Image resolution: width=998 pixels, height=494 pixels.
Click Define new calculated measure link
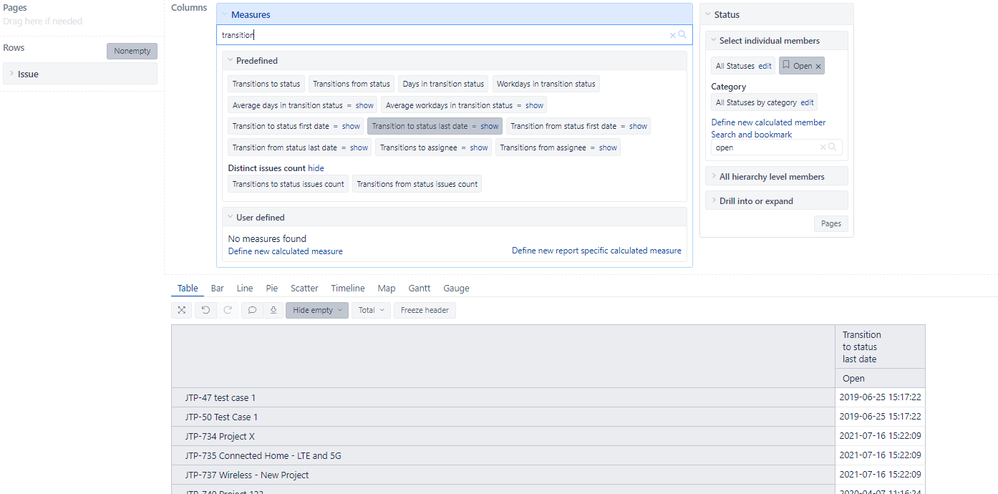pyautogui.click(x=285, y=251)
